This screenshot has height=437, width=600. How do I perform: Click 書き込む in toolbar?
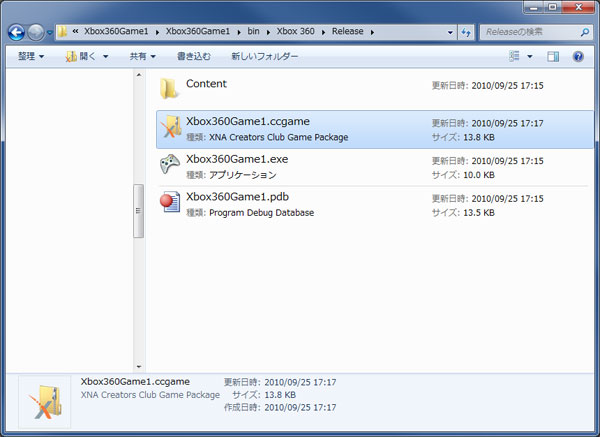tap(194, 56)
